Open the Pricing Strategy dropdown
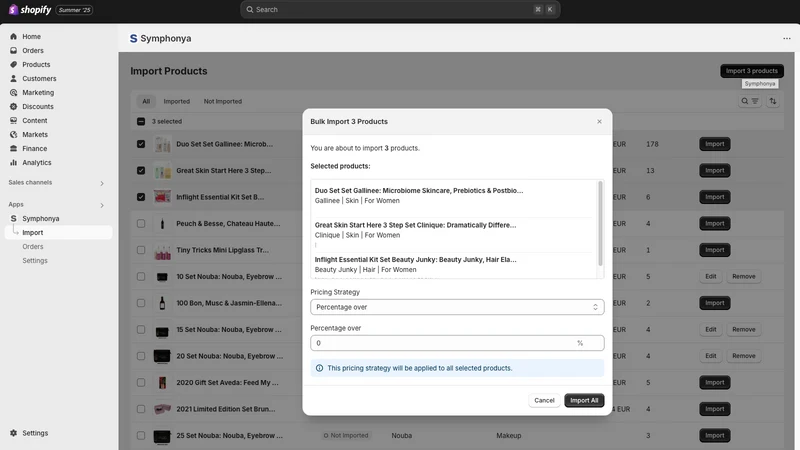Viewport: 800px width, 450px height. coord(457,307)
